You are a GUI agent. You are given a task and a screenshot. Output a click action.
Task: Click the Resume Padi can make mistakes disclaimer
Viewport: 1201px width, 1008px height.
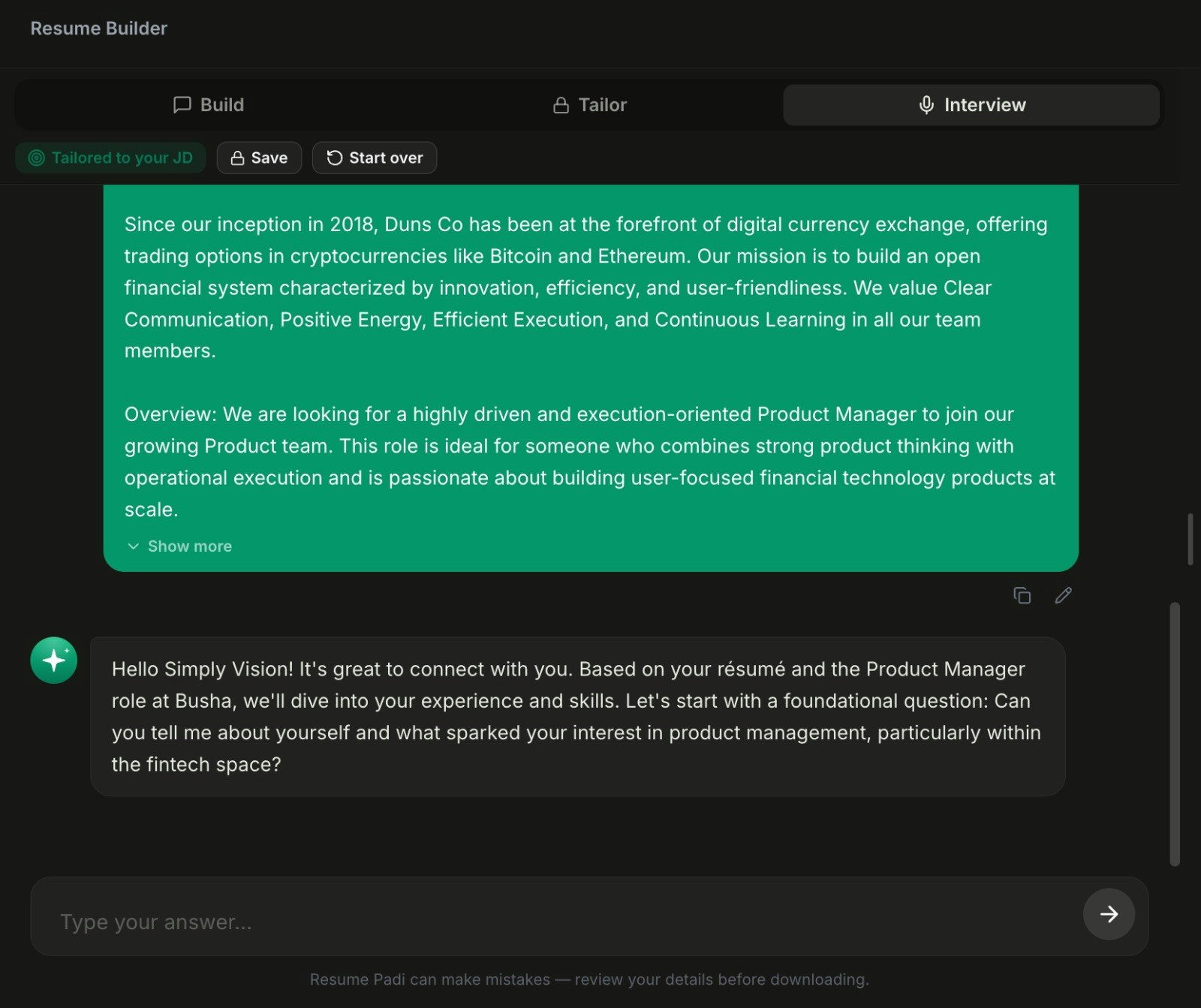(589, 979)
